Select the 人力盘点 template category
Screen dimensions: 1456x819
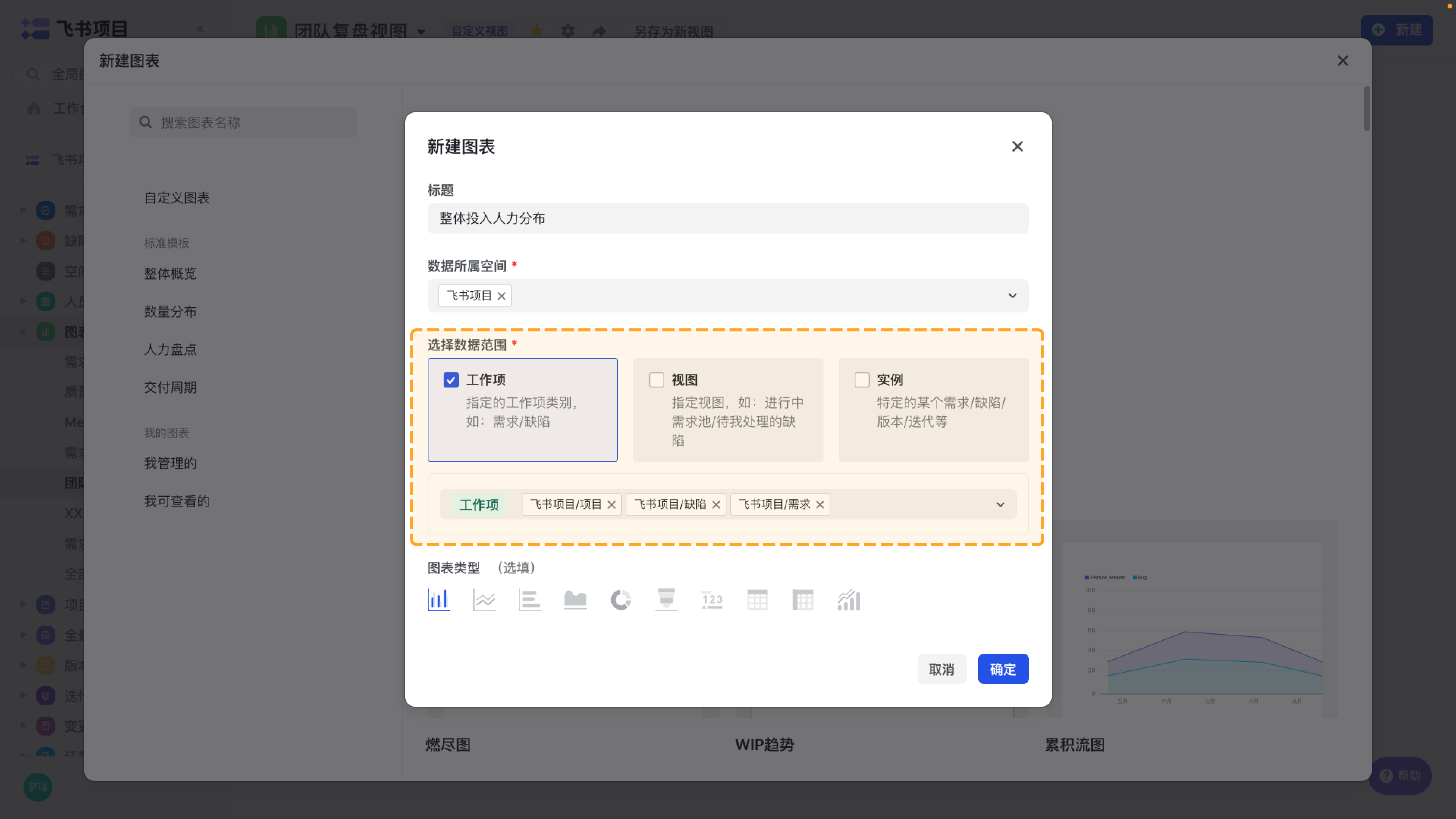[x=170, y=349]
